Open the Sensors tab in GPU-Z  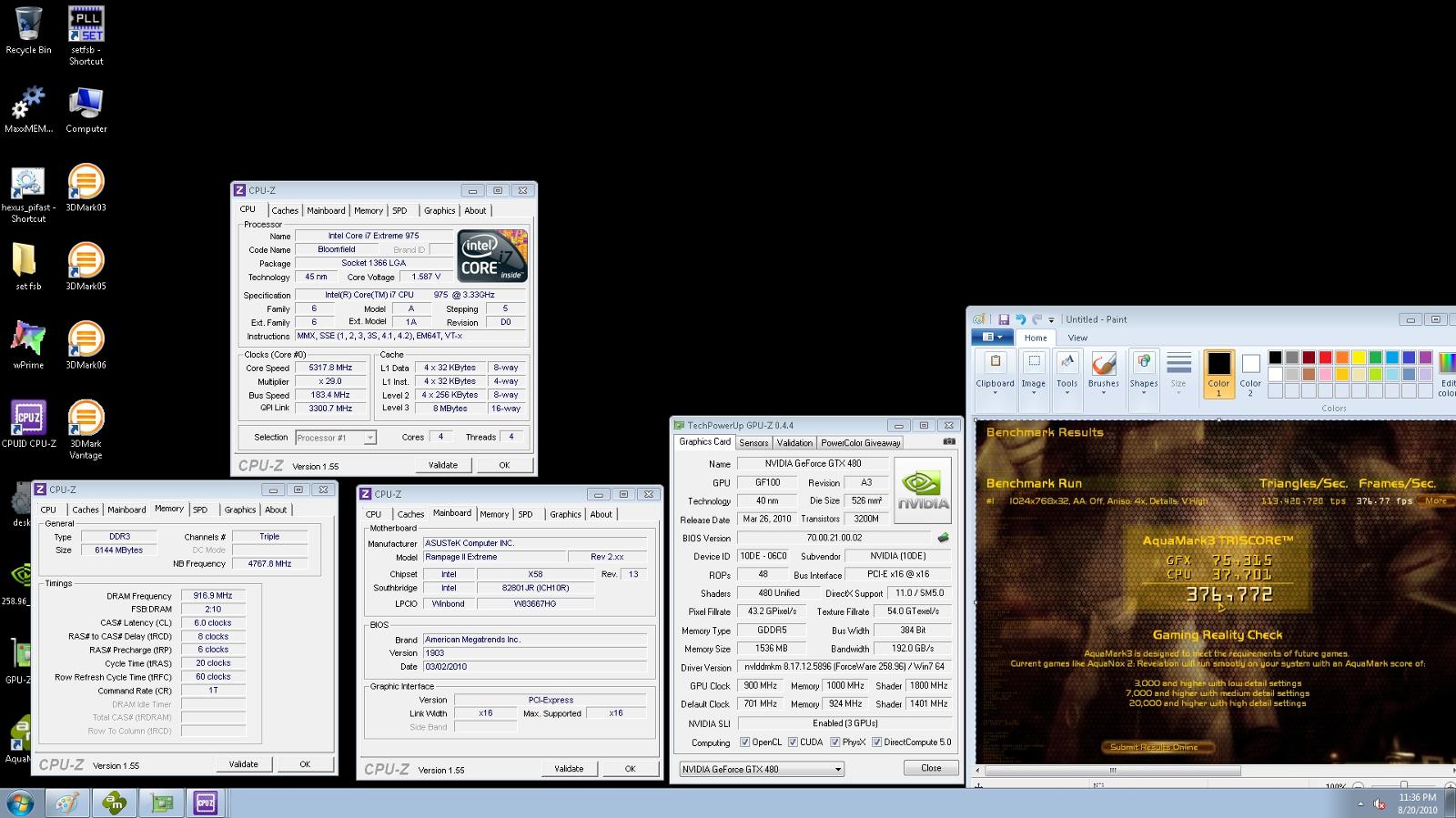click(753, 443)
